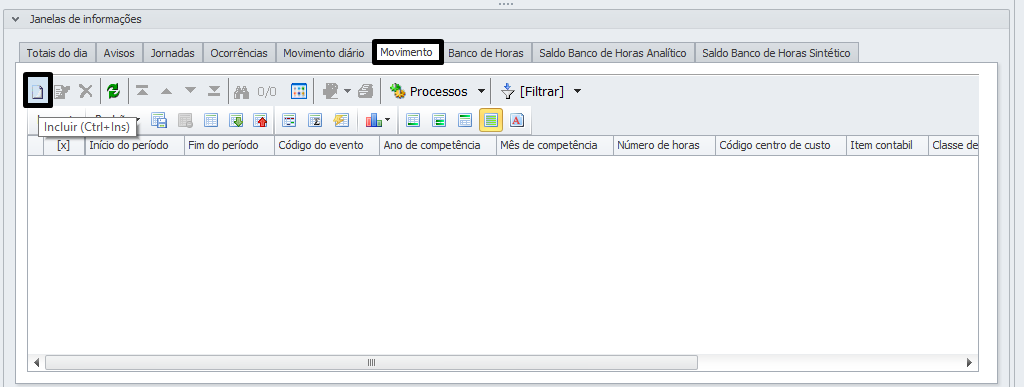The height and width of the screenshot is (387, 1024).
Task: Open the Processos dropdown arrow
Action: click(481, 92)
